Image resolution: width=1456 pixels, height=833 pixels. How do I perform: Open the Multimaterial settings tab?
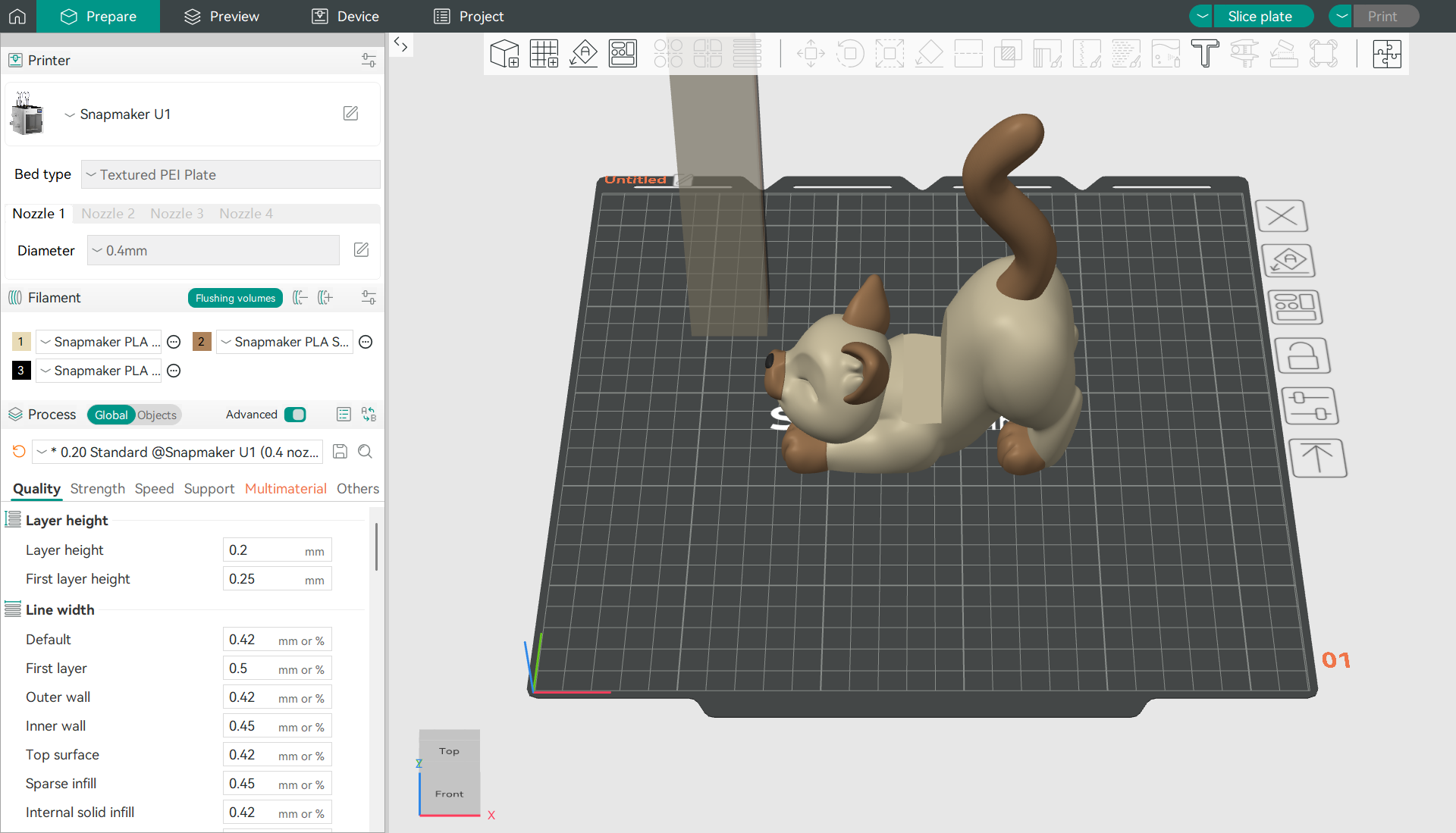tap(285, 489)
